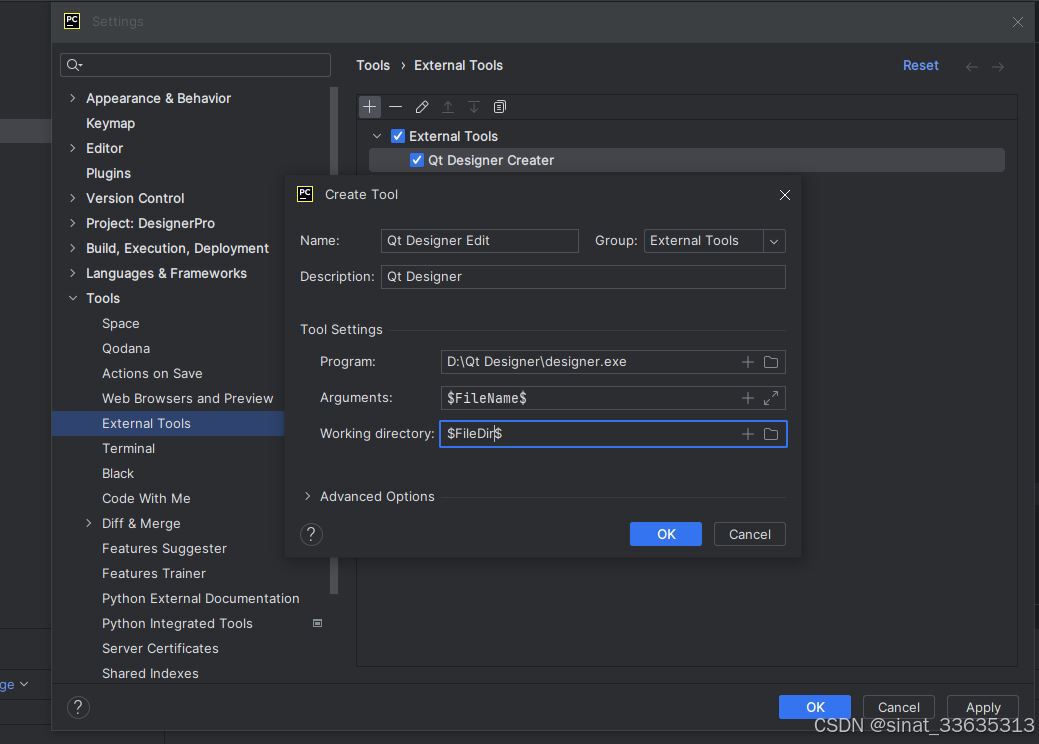Select Qt Designer Creater tool row
Screen dimensions: 1039x744
[x=686, y=160]
